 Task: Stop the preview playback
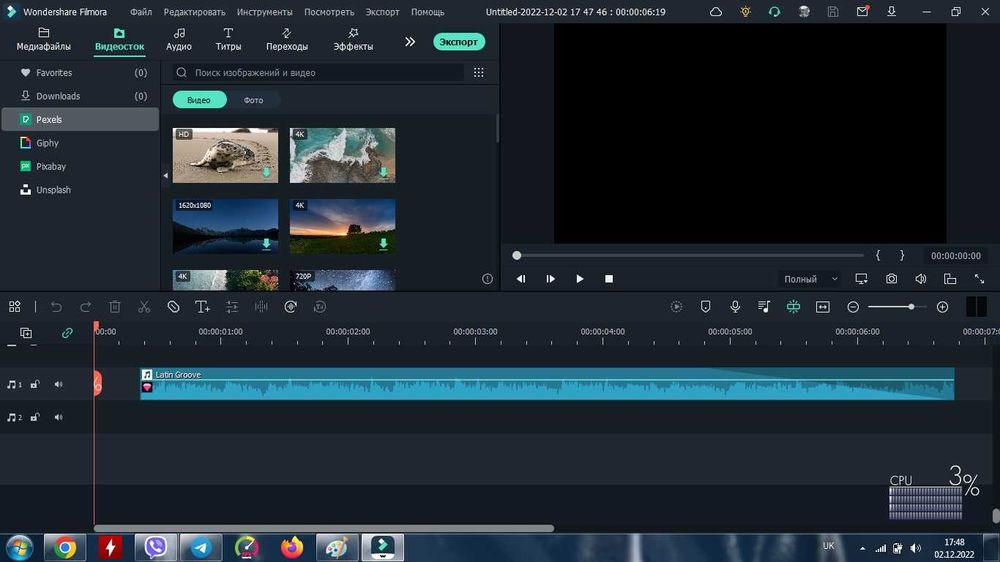[x=609, y=279]
